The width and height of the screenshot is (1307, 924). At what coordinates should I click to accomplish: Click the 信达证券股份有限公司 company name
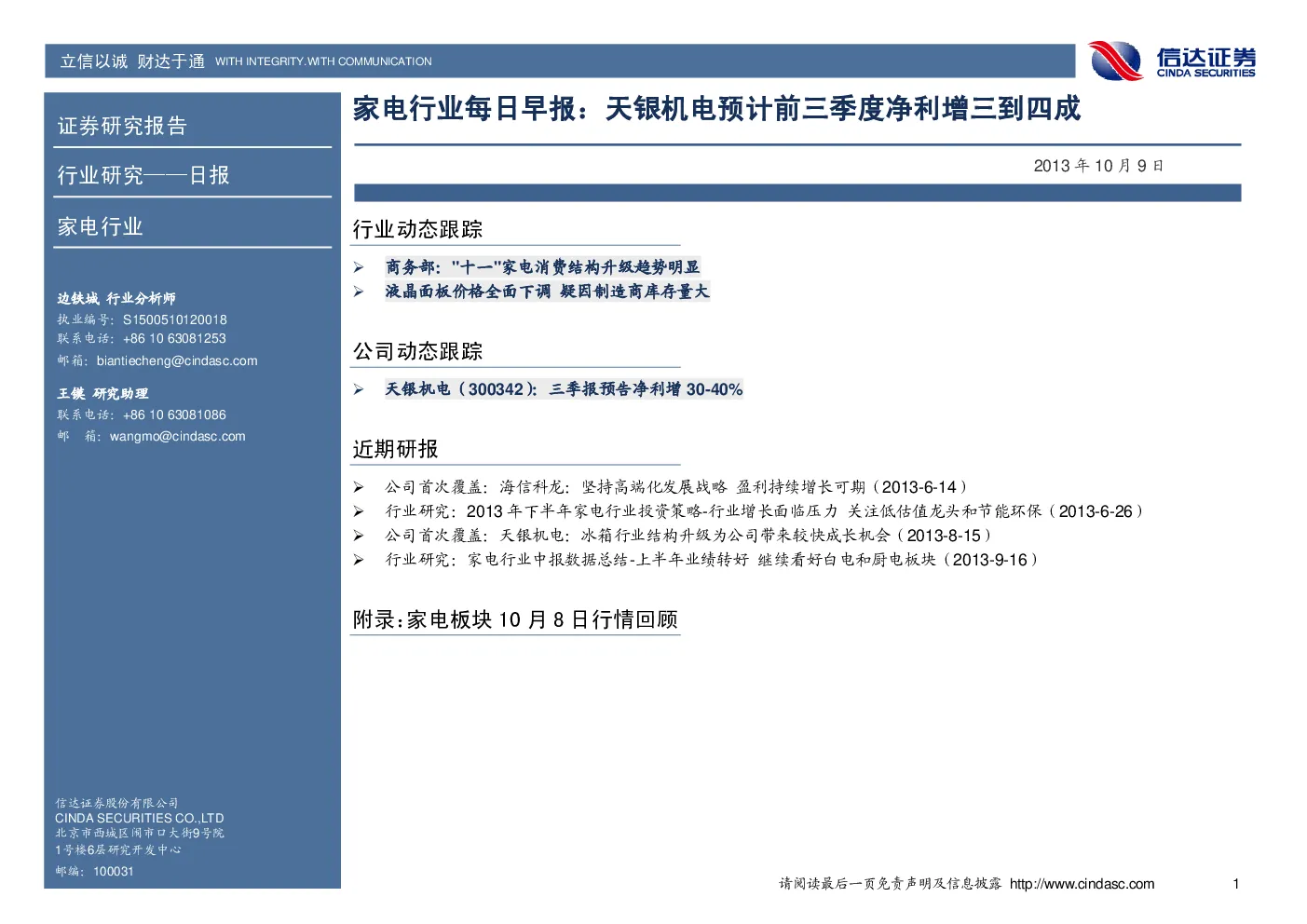[116, 803]
